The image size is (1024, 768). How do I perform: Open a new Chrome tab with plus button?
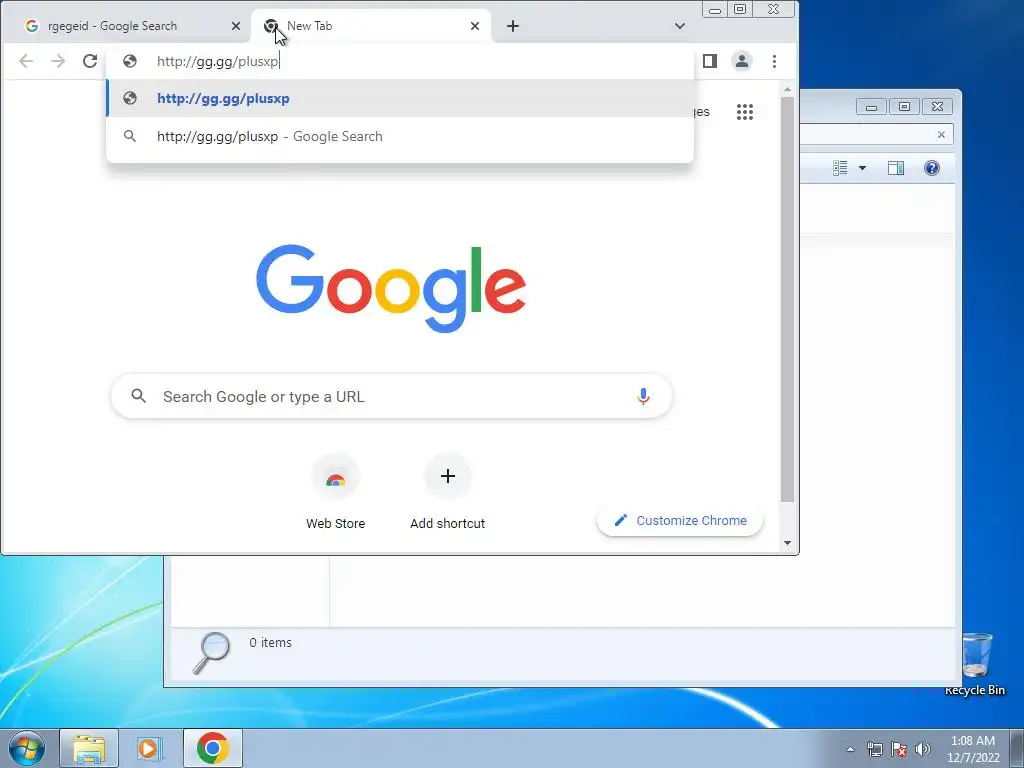tap(513, 26)
